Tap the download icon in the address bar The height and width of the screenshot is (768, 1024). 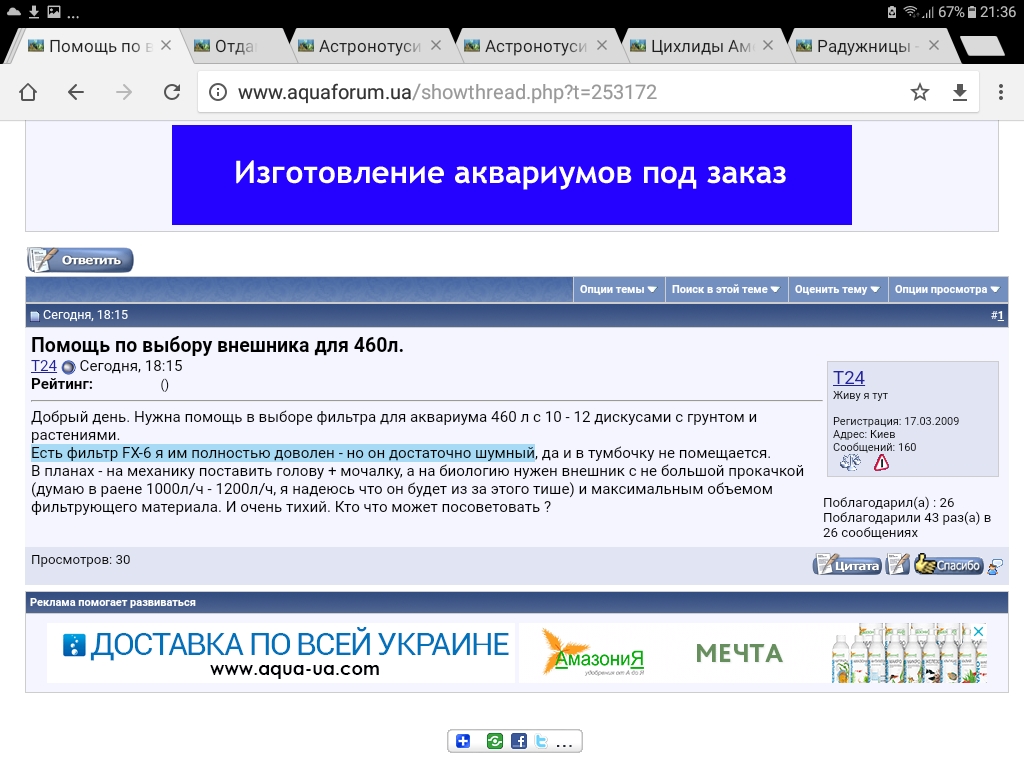click(960, 92)
